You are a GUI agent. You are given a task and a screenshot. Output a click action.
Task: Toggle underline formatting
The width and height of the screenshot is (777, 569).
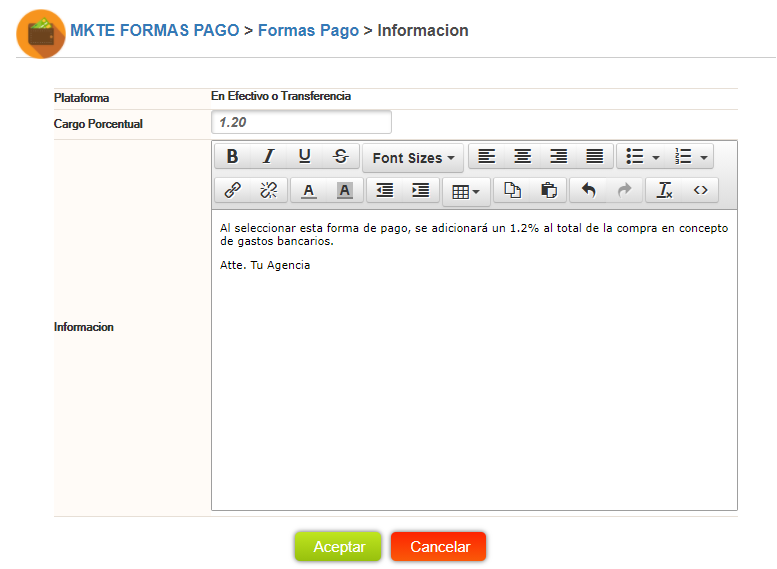coord(305,157)
